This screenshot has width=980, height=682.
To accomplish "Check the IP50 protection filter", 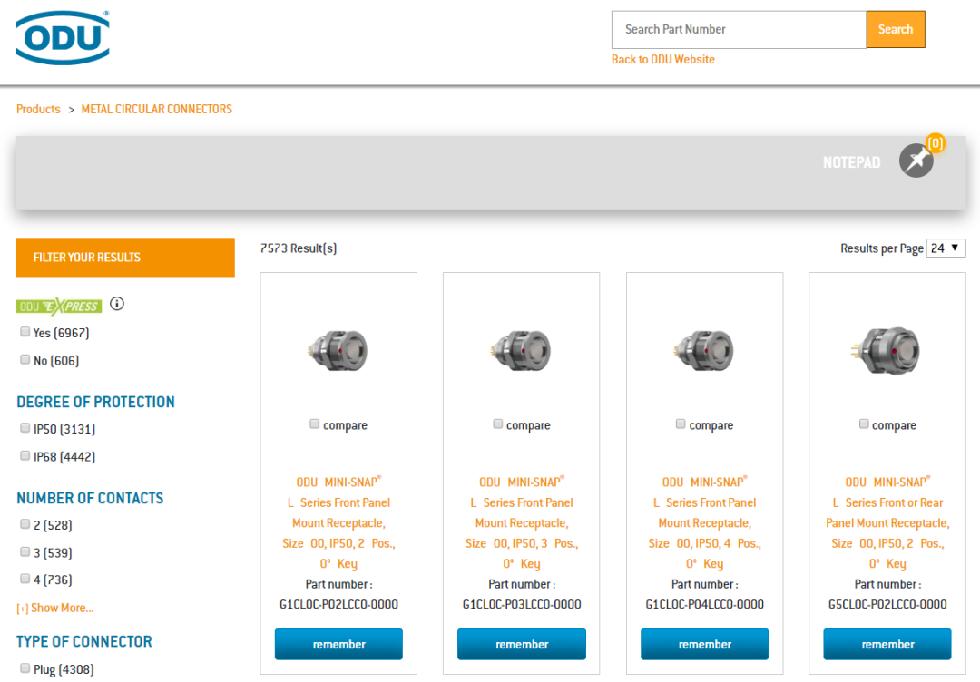I will click(23, 429).
